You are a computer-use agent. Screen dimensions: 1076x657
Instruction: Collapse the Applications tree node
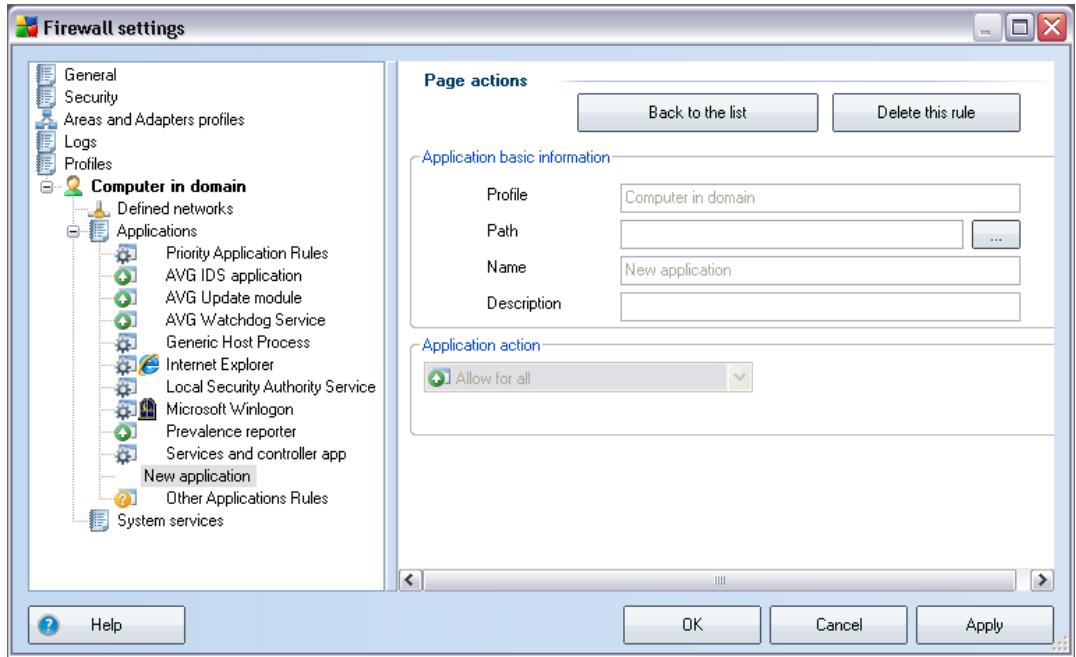pos(73,231)
